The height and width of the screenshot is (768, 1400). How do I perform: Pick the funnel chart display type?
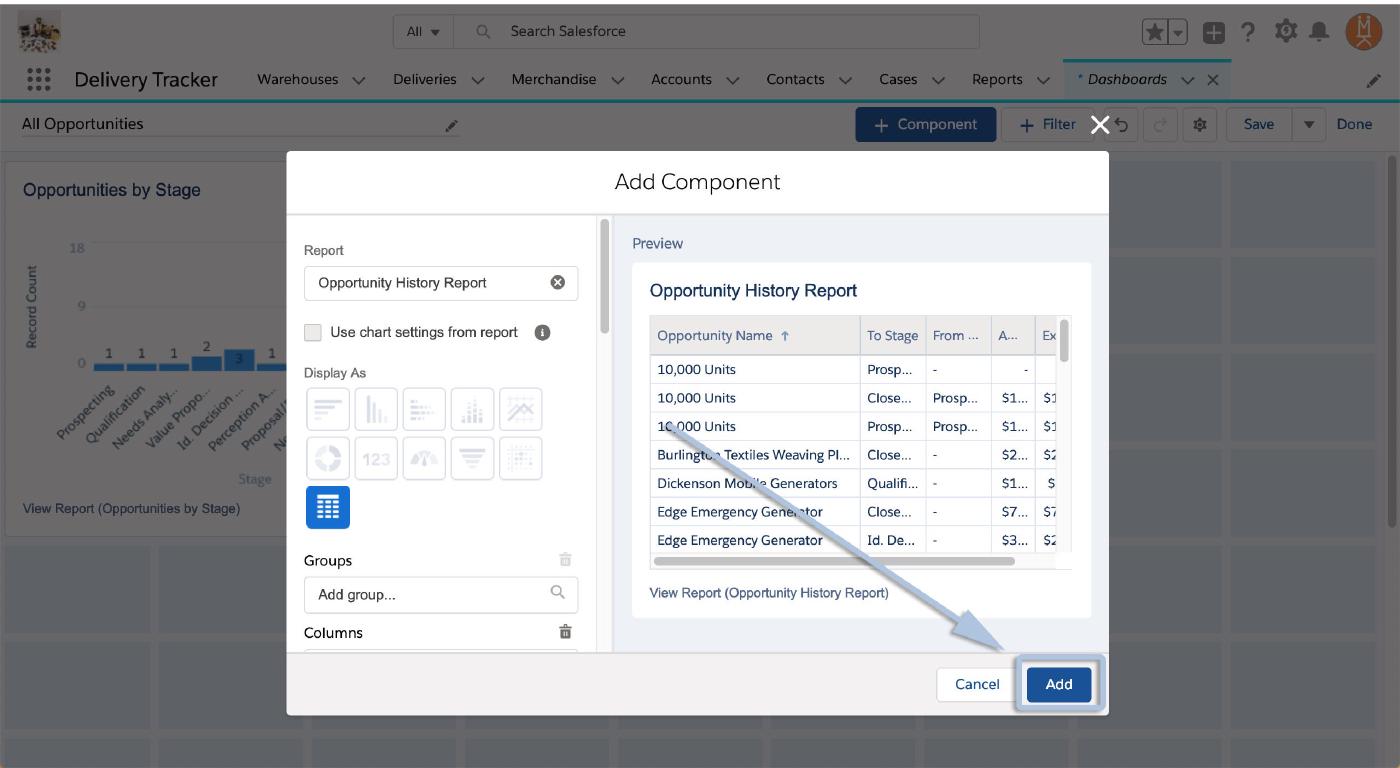point(472,458)
